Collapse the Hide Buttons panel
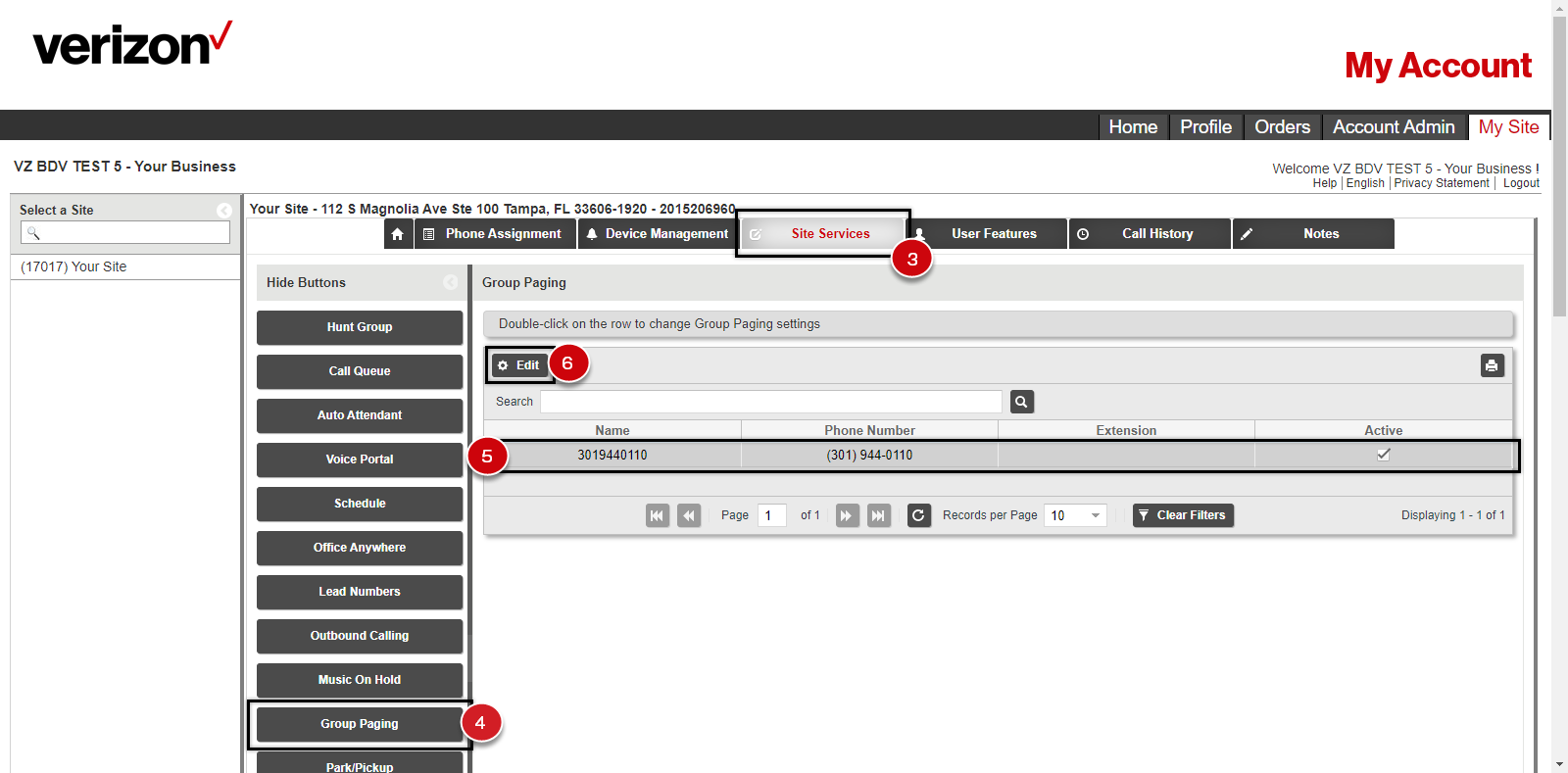1568x773 pixels. [x=451, y=282]
